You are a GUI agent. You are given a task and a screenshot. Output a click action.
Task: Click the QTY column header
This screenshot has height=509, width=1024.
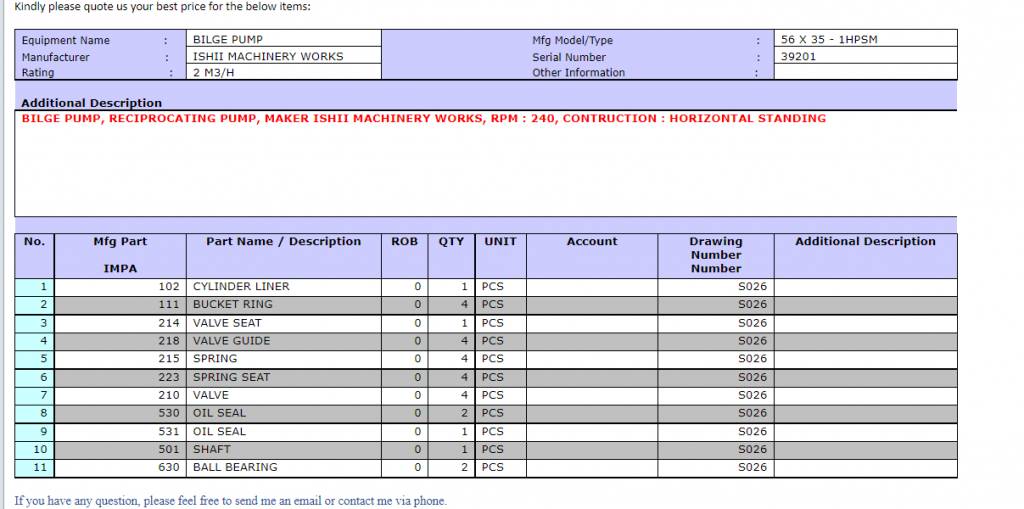coord(451,242)
